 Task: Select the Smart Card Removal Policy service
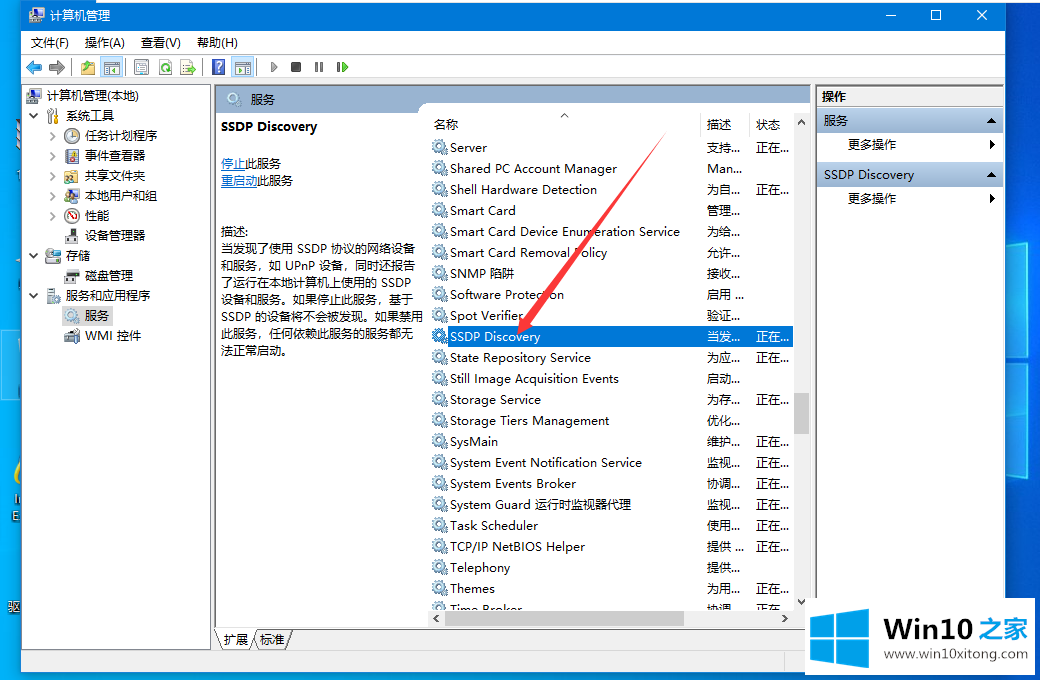(612, 253)
